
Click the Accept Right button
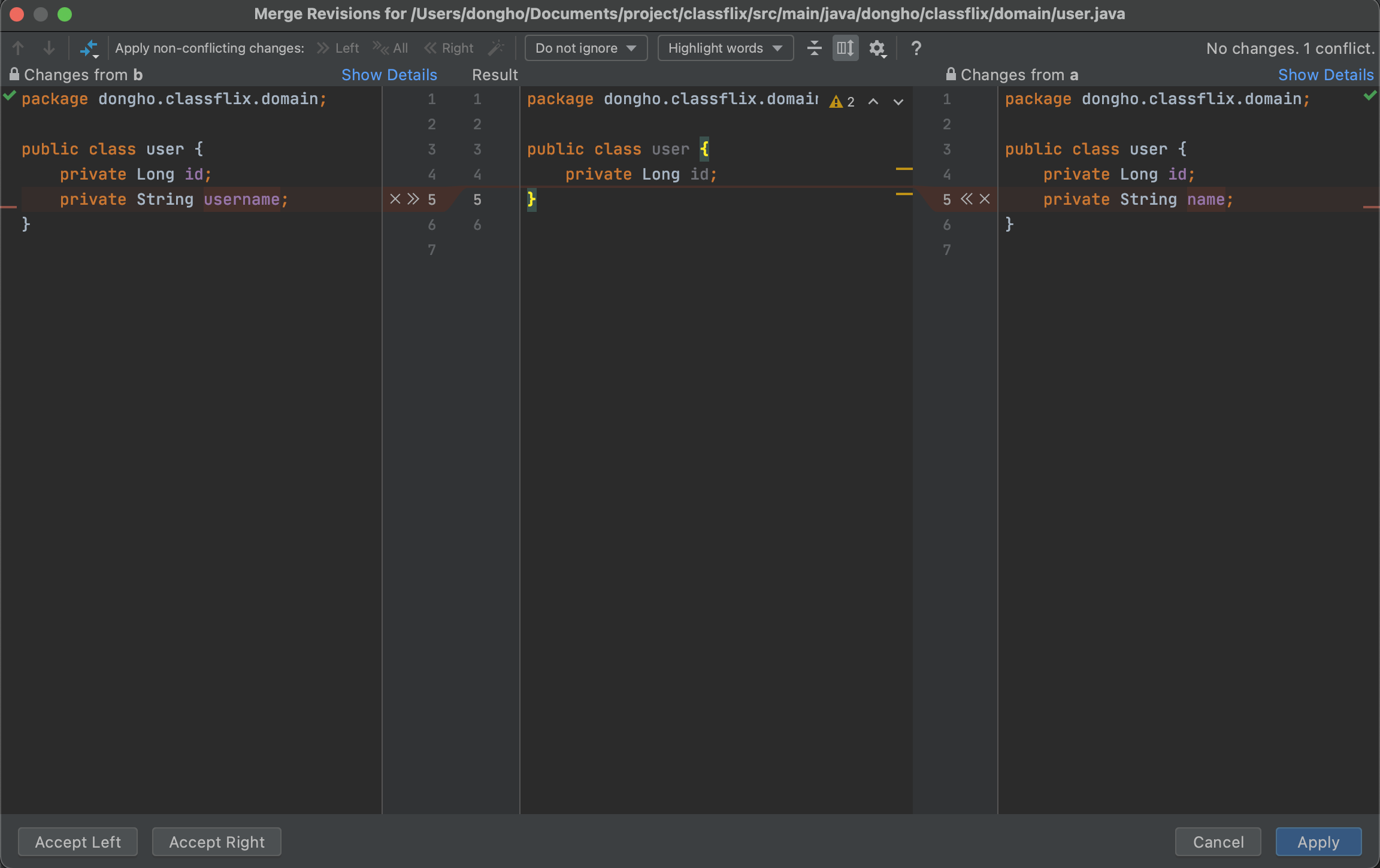tap(216, 842)
